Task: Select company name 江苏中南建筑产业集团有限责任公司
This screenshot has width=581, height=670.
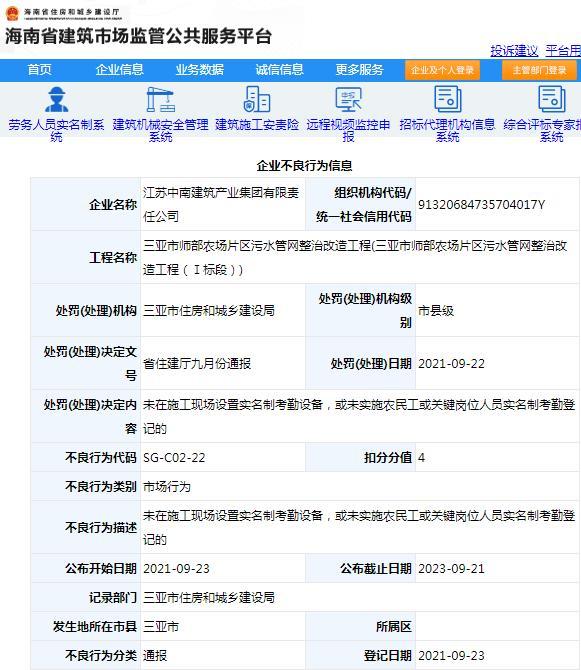Action: (221, 205)
